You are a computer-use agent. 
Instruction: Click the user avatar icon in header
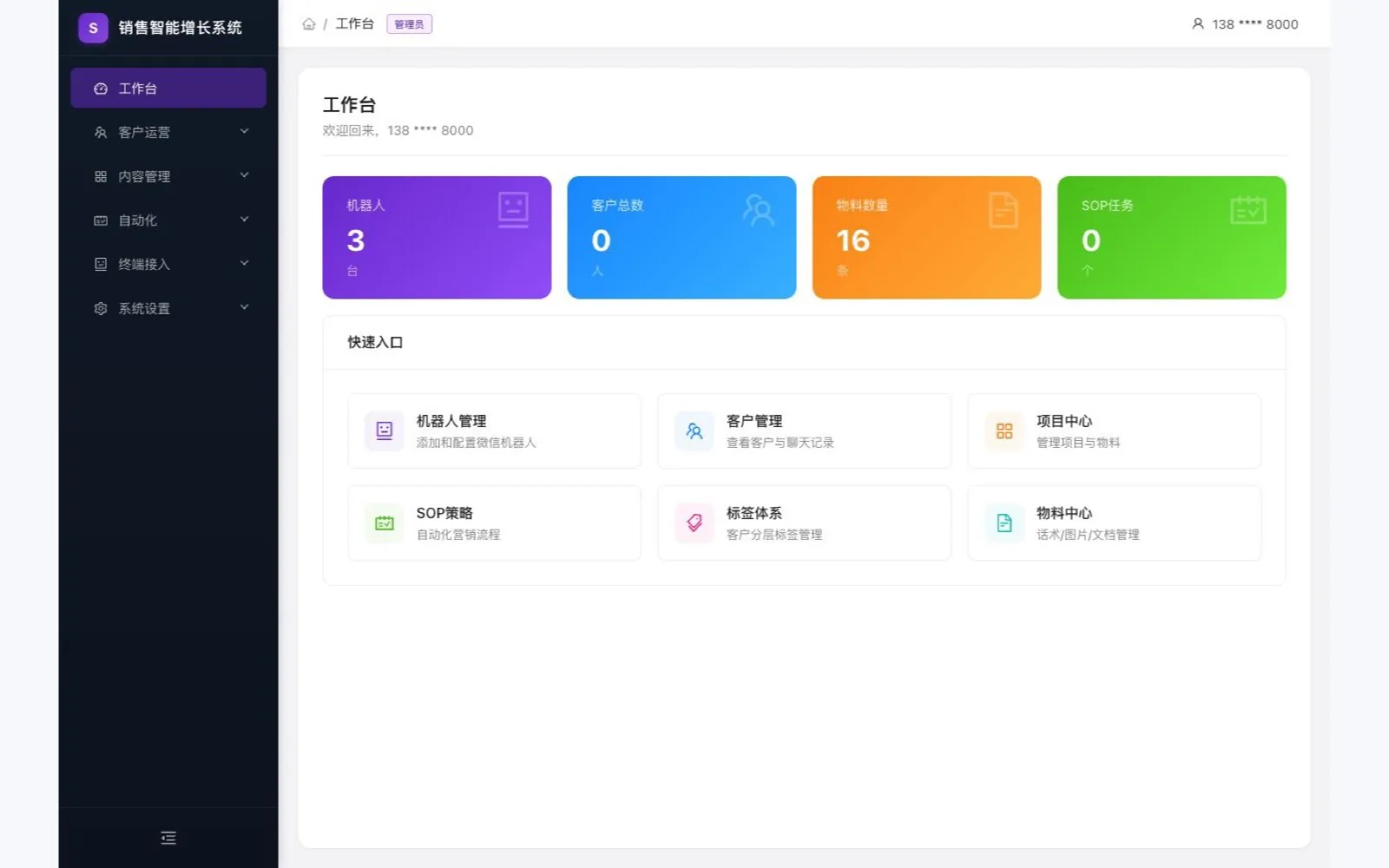click(x=1198, y=24)
